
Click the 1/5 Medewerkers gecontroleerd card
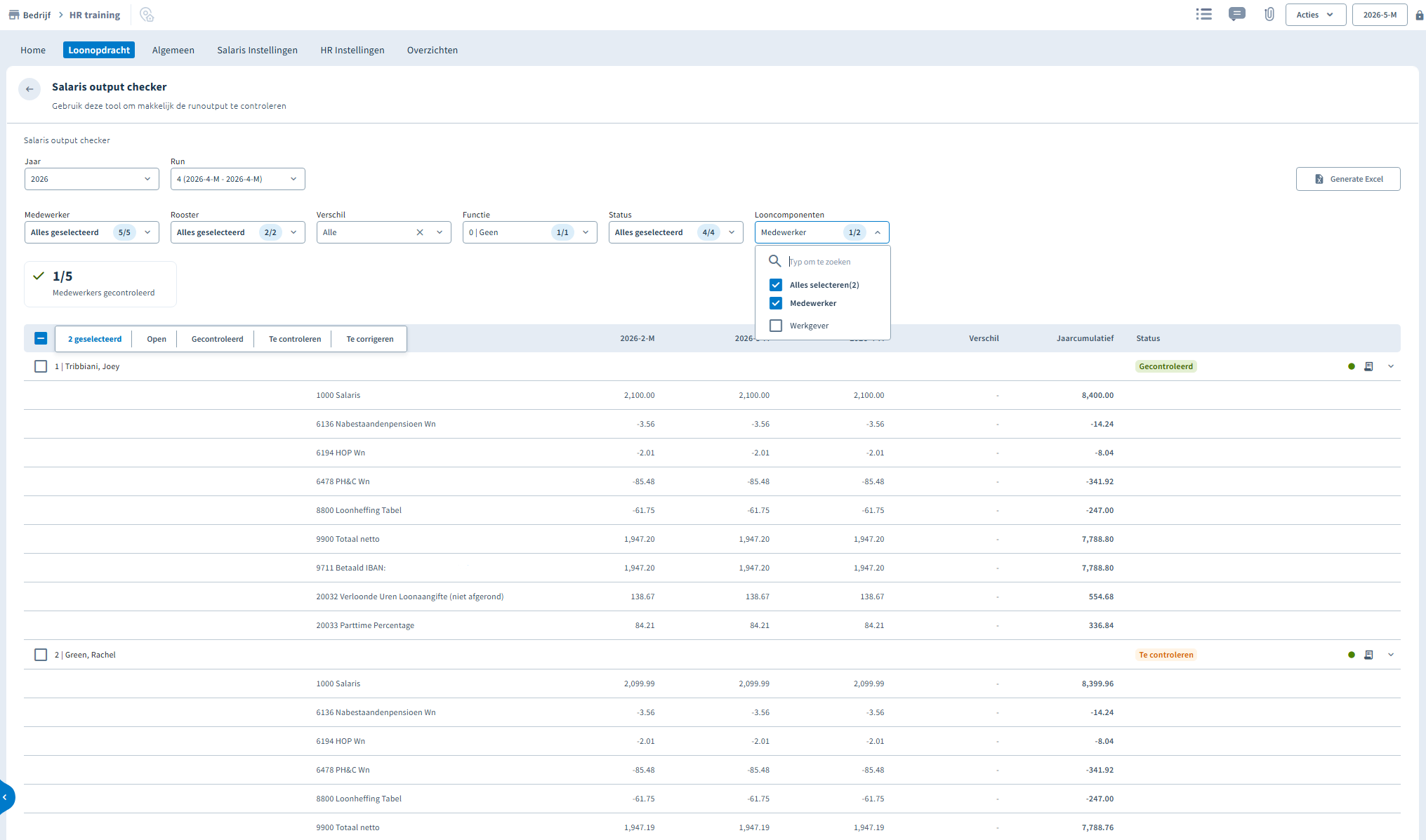100,284
